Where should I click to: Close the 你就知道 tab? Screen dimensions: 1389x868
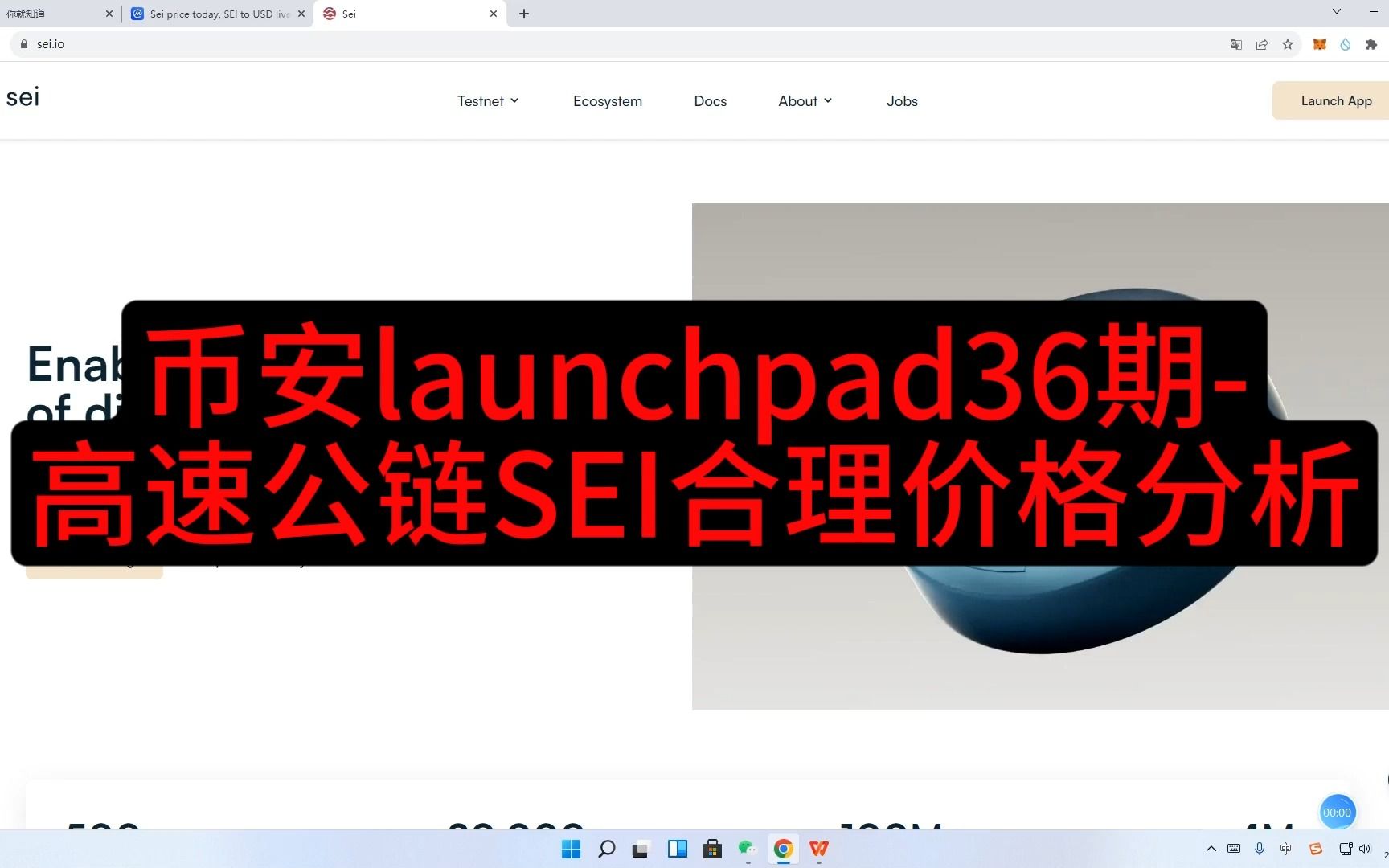point(109,14)
